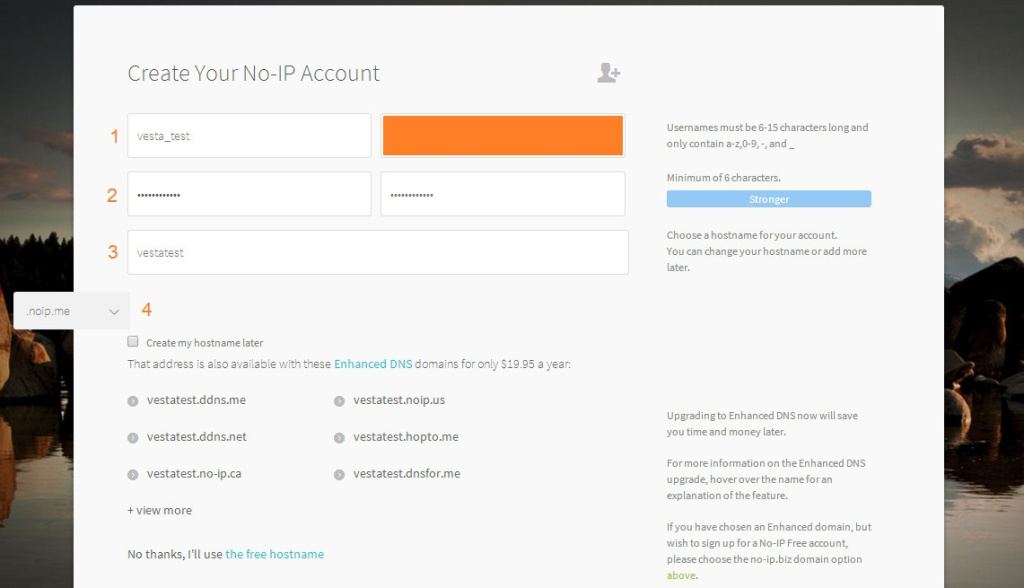The image size is (1024, 588).
Task: Select the circle icon next to vestatest.ddns.me
Action: pos(133,401)
